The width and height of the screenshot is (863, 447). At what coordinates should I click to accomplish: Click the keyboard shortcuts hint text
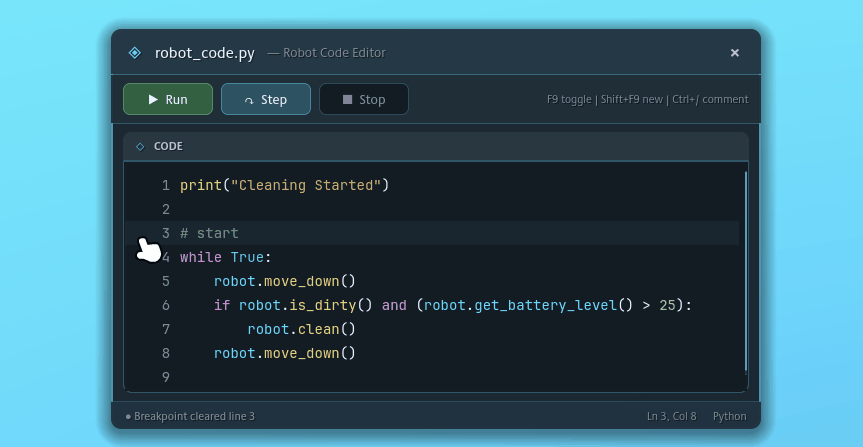[647, 100]
